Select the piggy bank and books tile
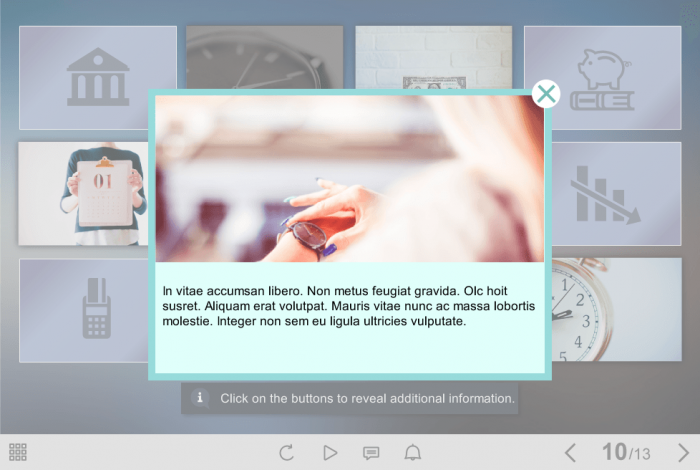The image size is (700, 470). point(602,77)
